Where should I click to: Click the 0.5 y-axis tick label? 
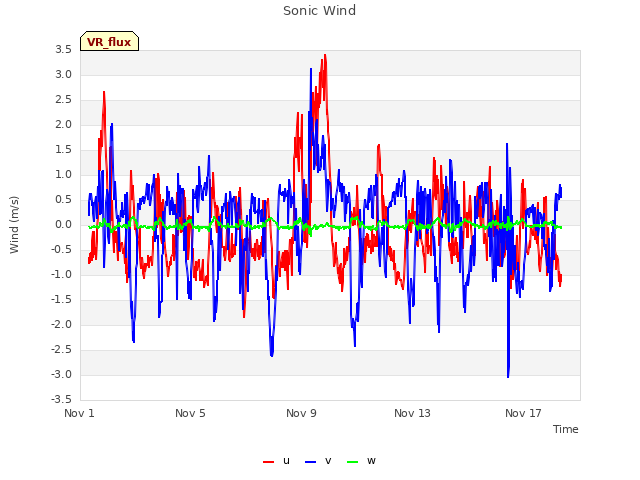click(64, 200)
